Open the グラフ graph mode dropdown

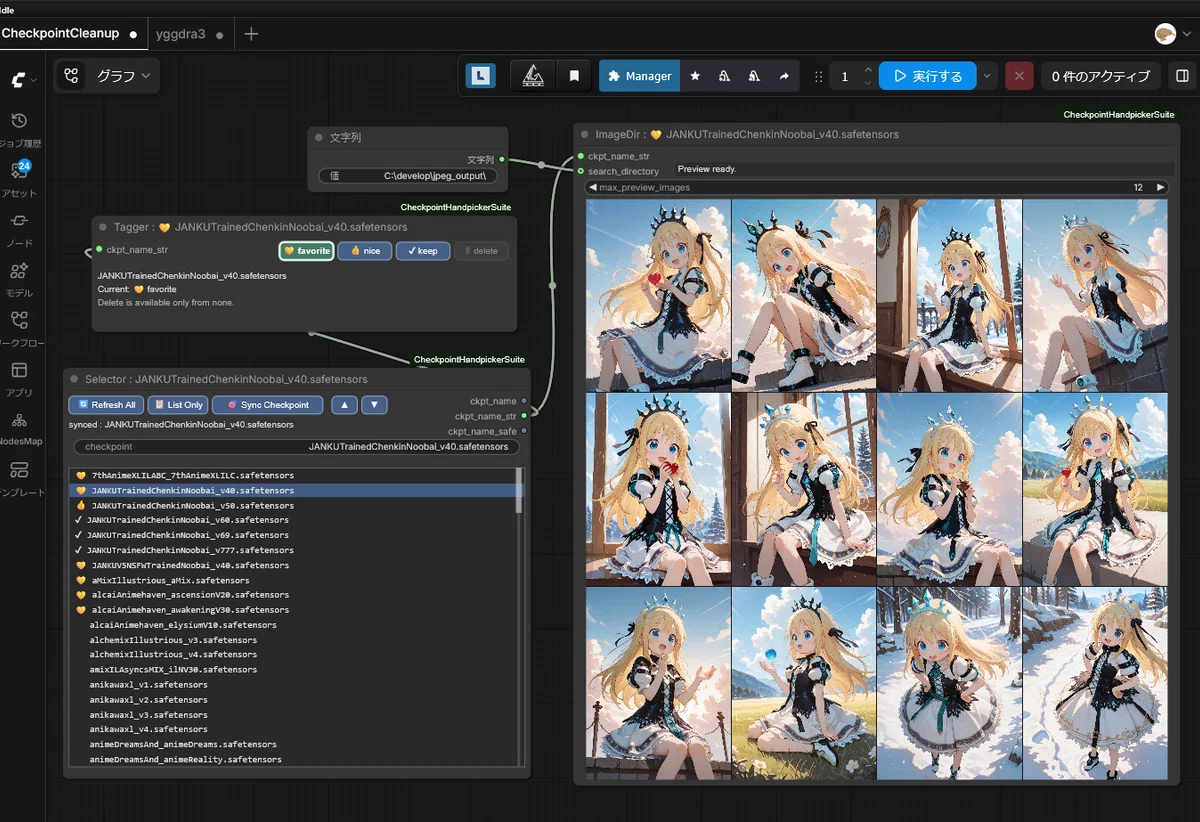107,76
